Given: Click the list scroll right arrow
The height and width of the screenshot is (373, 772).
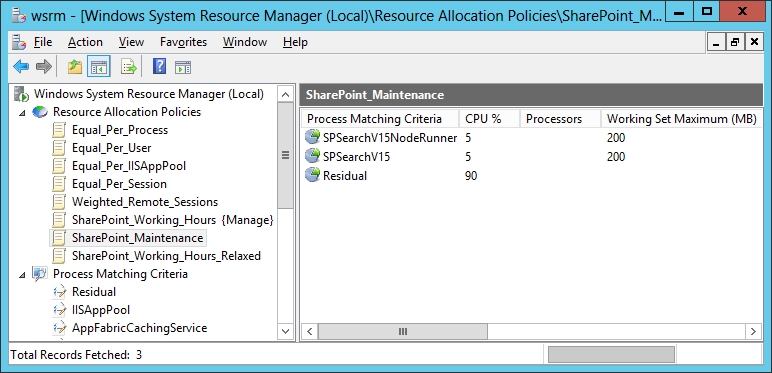Looking at the screenshot, I should coord(753,331).
